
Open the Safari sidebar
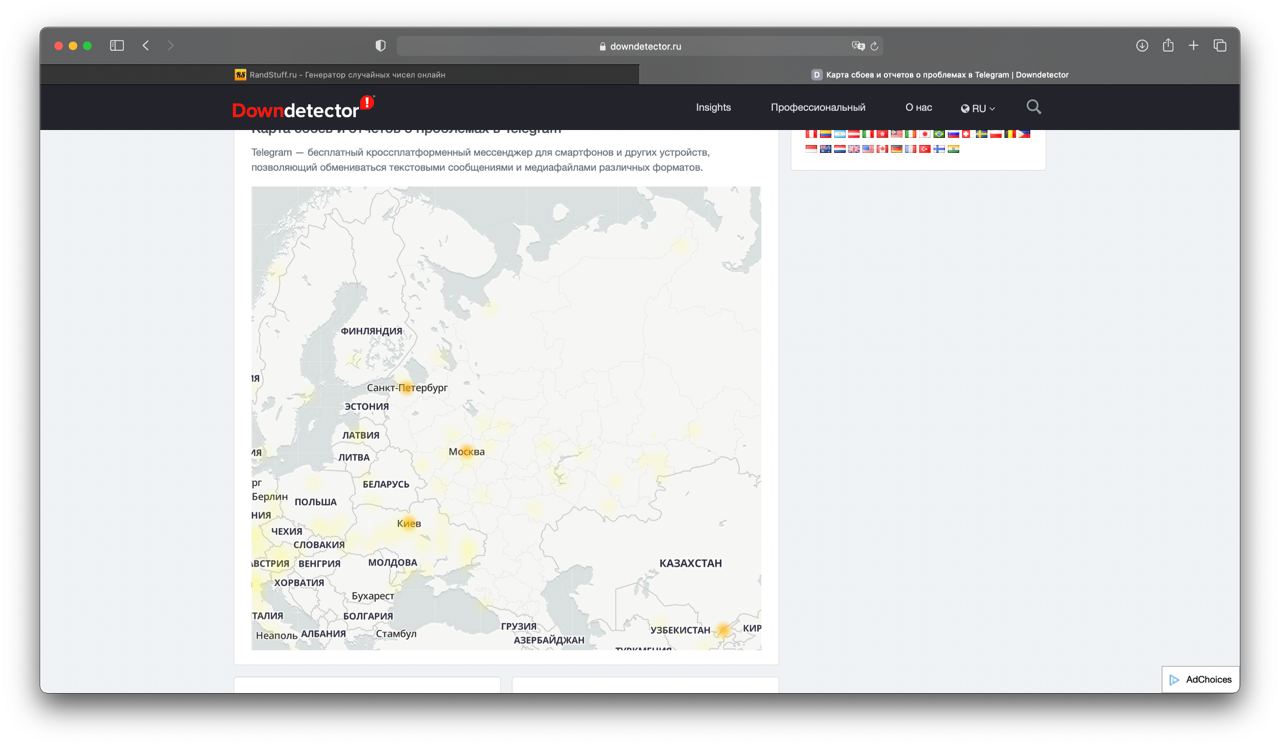click(x=117, y=46)
